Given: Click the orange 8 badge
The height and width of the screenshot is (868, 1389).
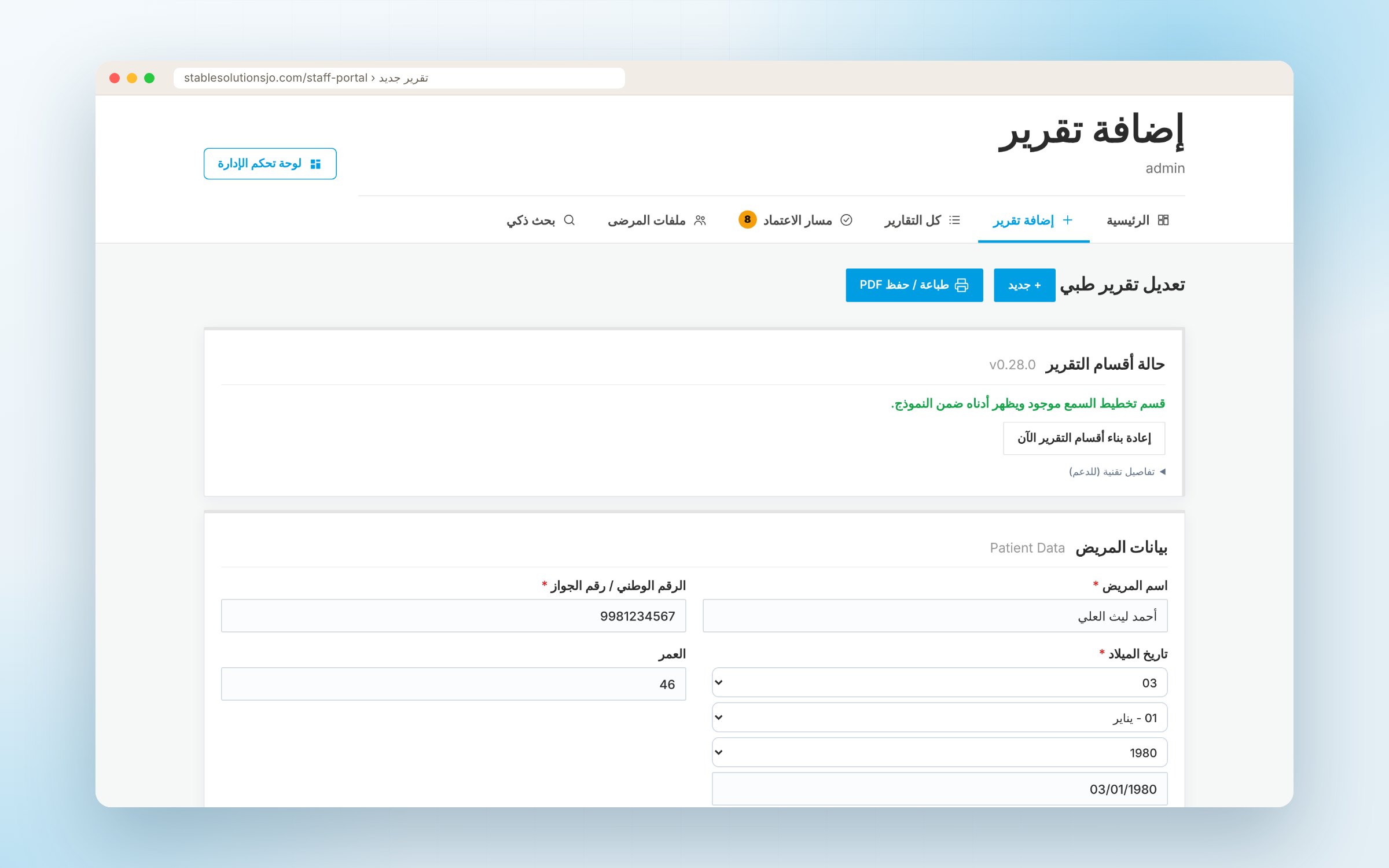Looking at the screenshot, I should 747,219.
